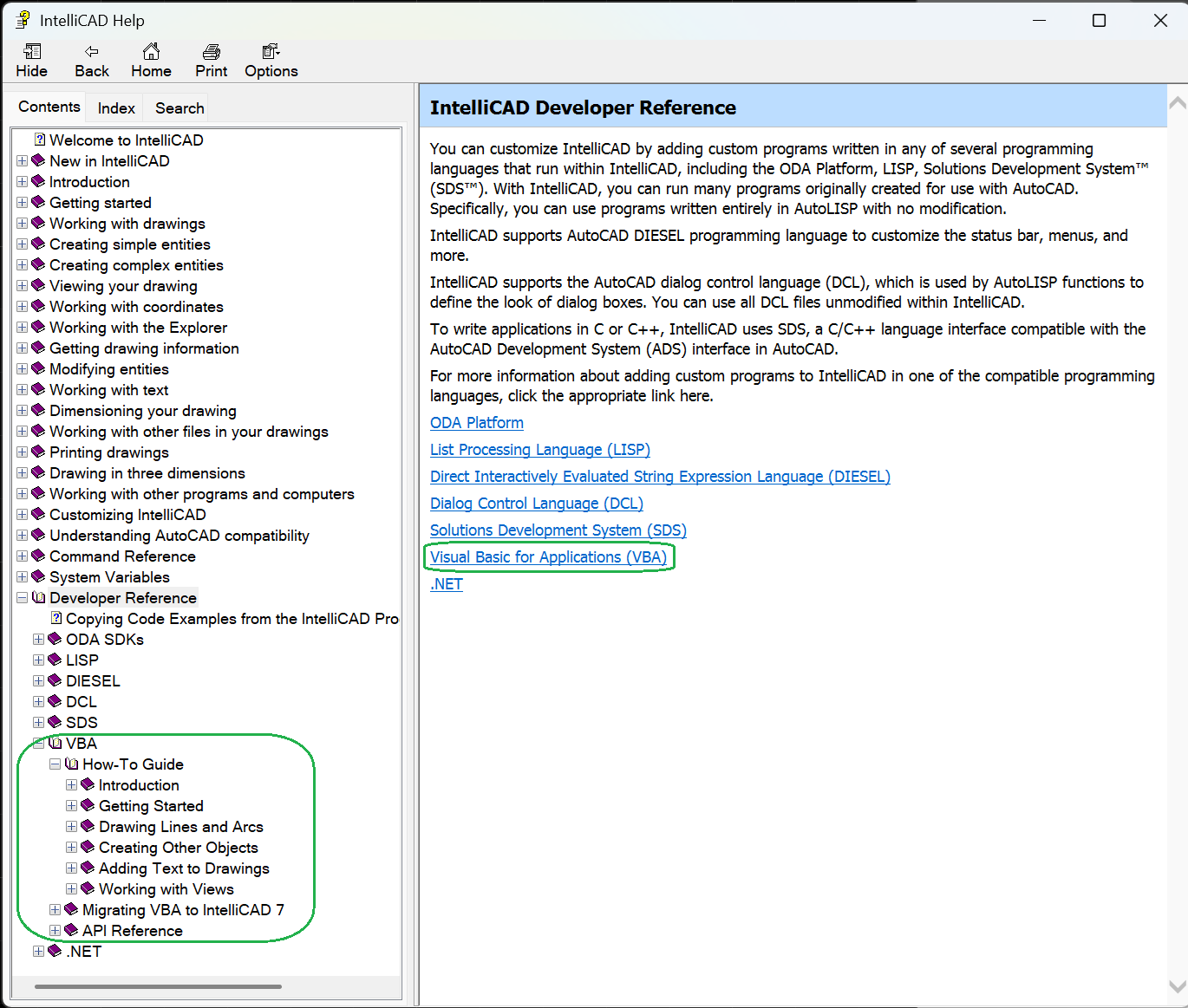Image resolution: width=1188 pixels, height=1008 pixels.
Task: Collapse the VBA tree node
Action: (x=39, y=743)
